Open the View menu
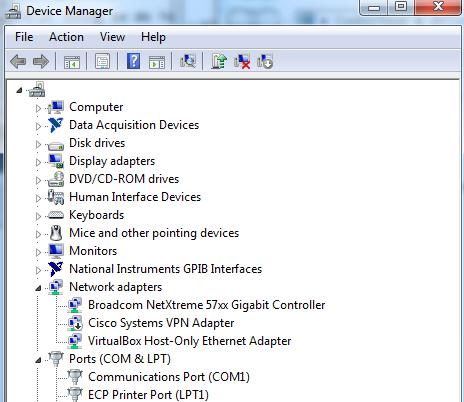This screenshot has width=464, height=402. click(x=112, y=37)
